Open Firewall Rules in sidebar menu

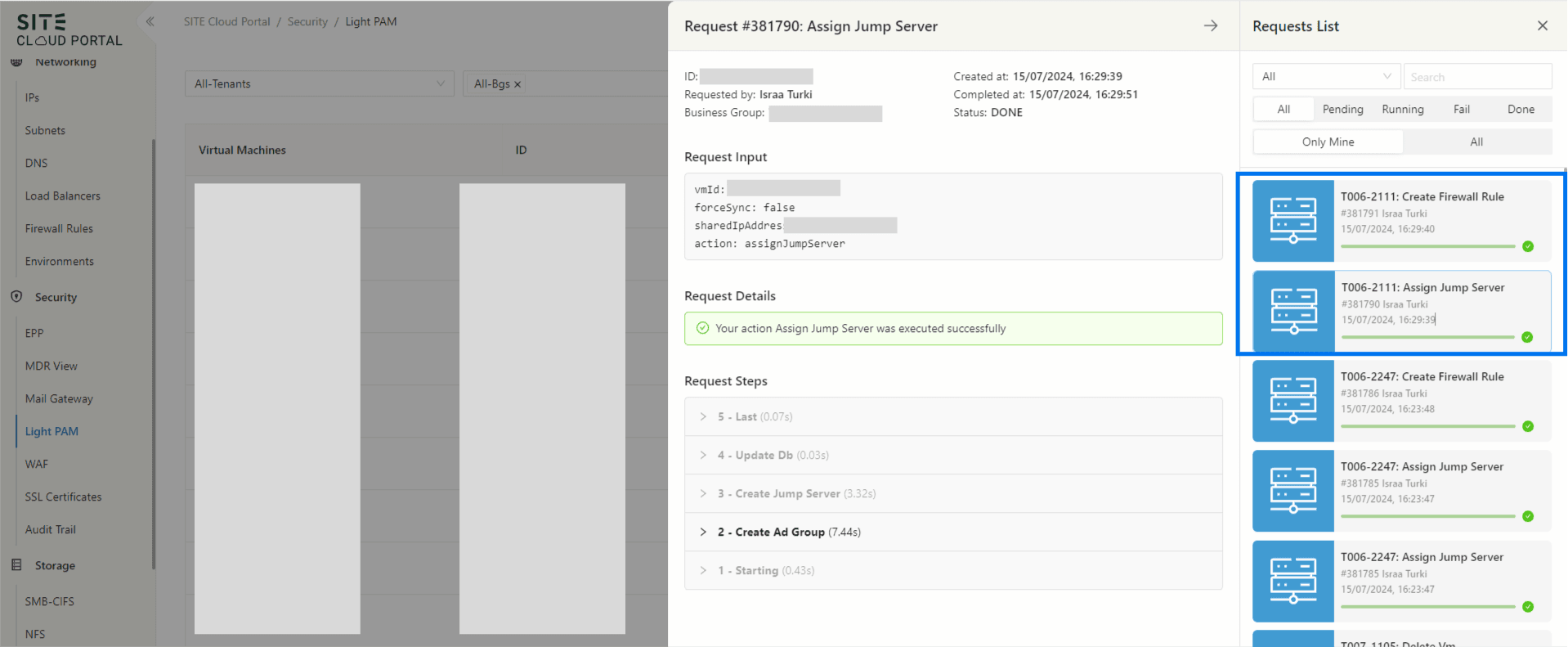coord(59,228)
